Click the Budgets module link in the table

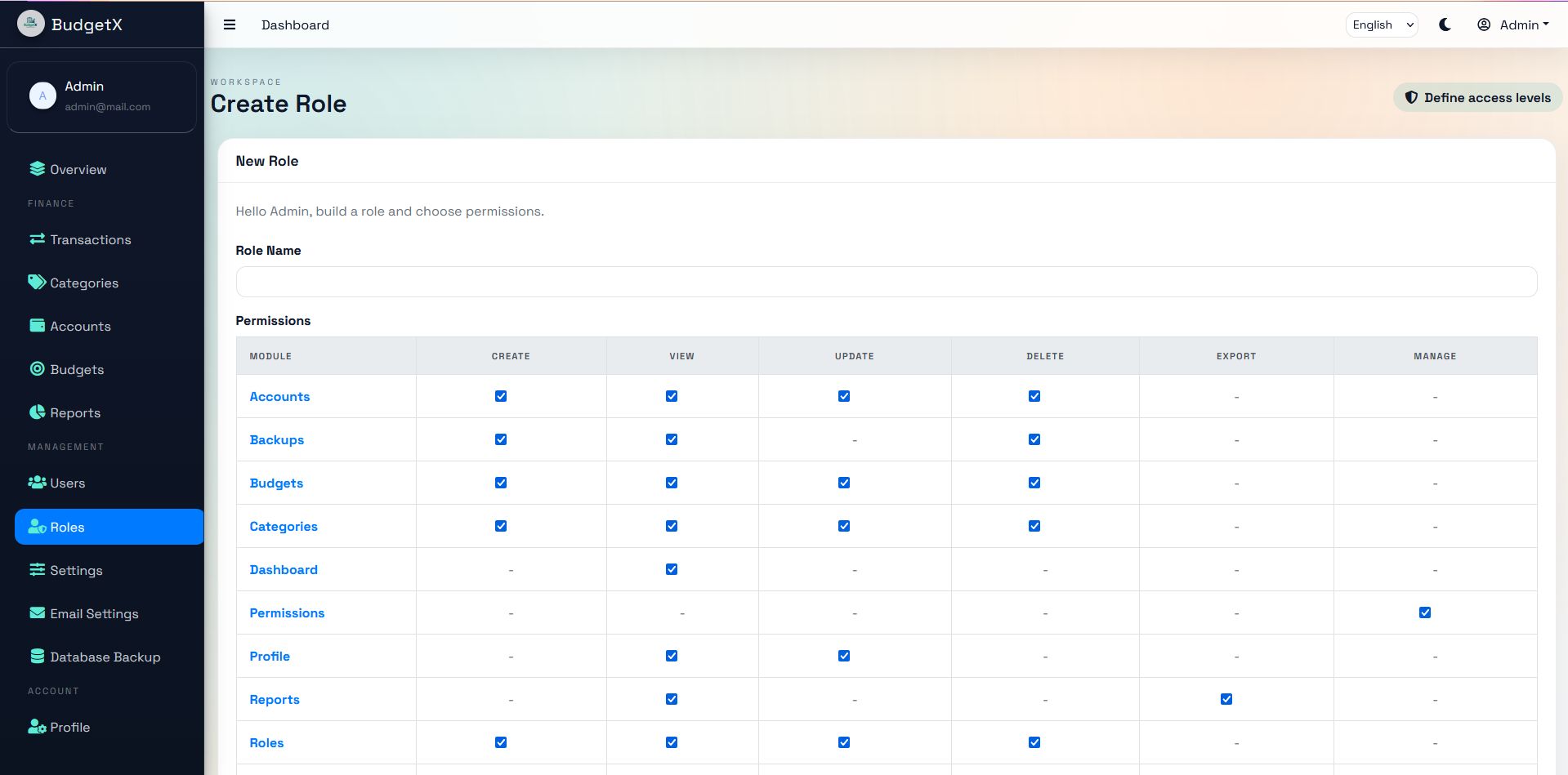coord(276,483)
